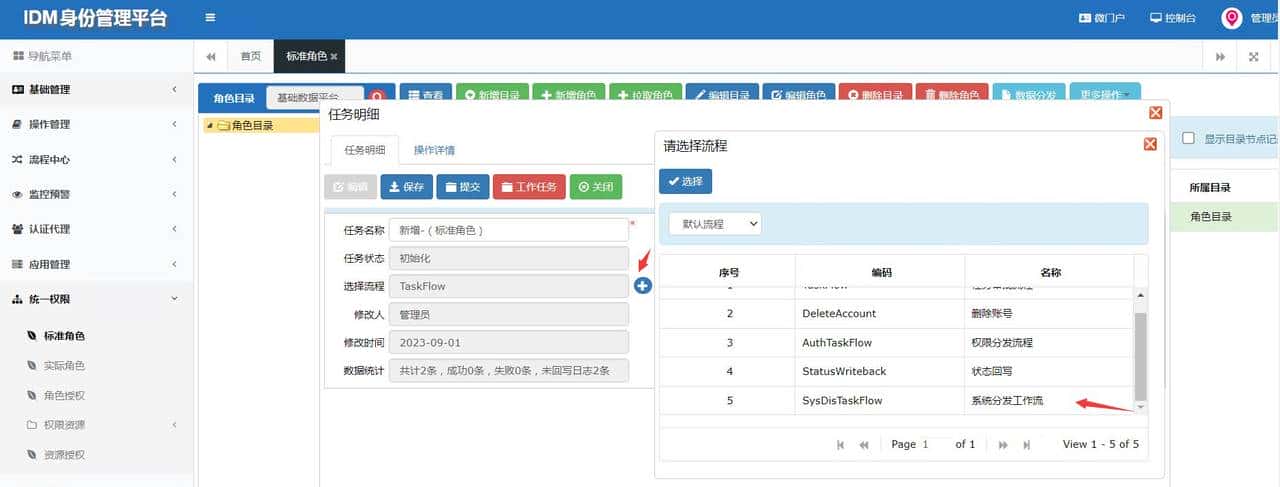The image size is (1280, 487).
Task: Open the 默认流程 dropdown
Action: coord(715,224)
